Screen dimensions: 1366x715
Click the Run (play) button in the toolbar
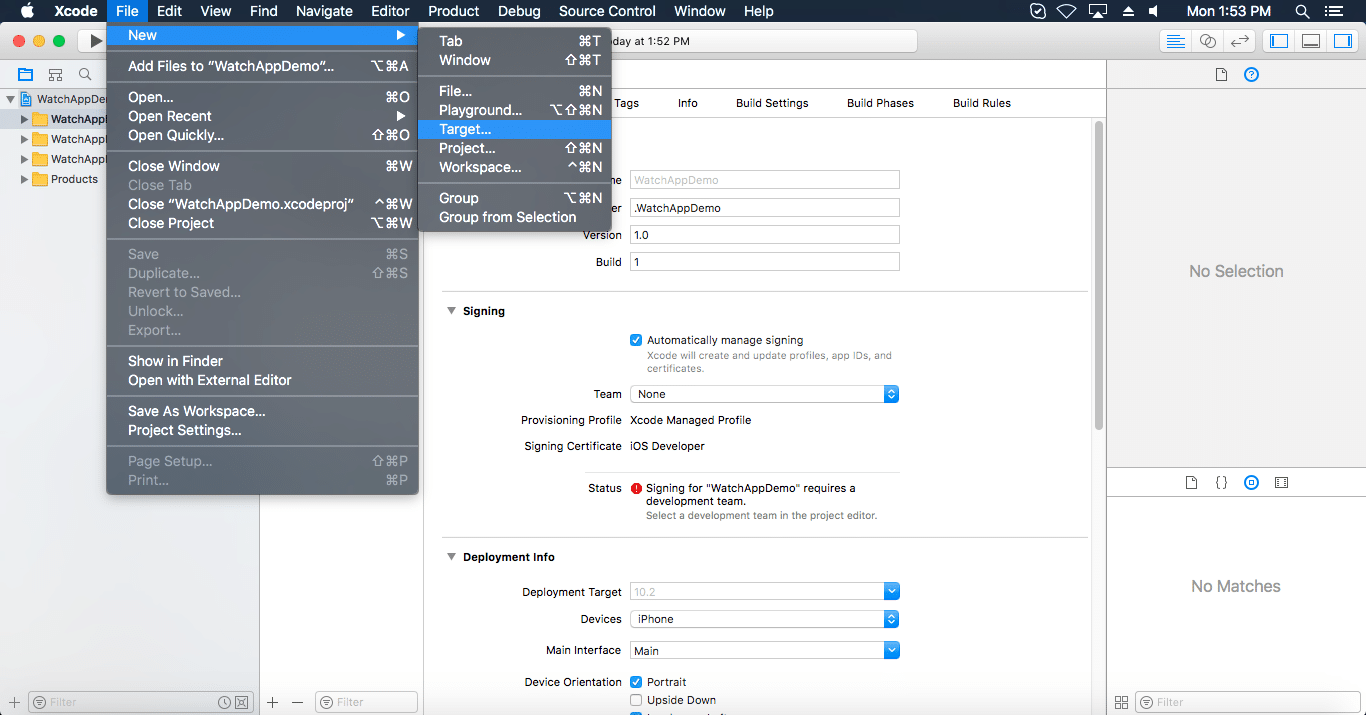point(95,41)
